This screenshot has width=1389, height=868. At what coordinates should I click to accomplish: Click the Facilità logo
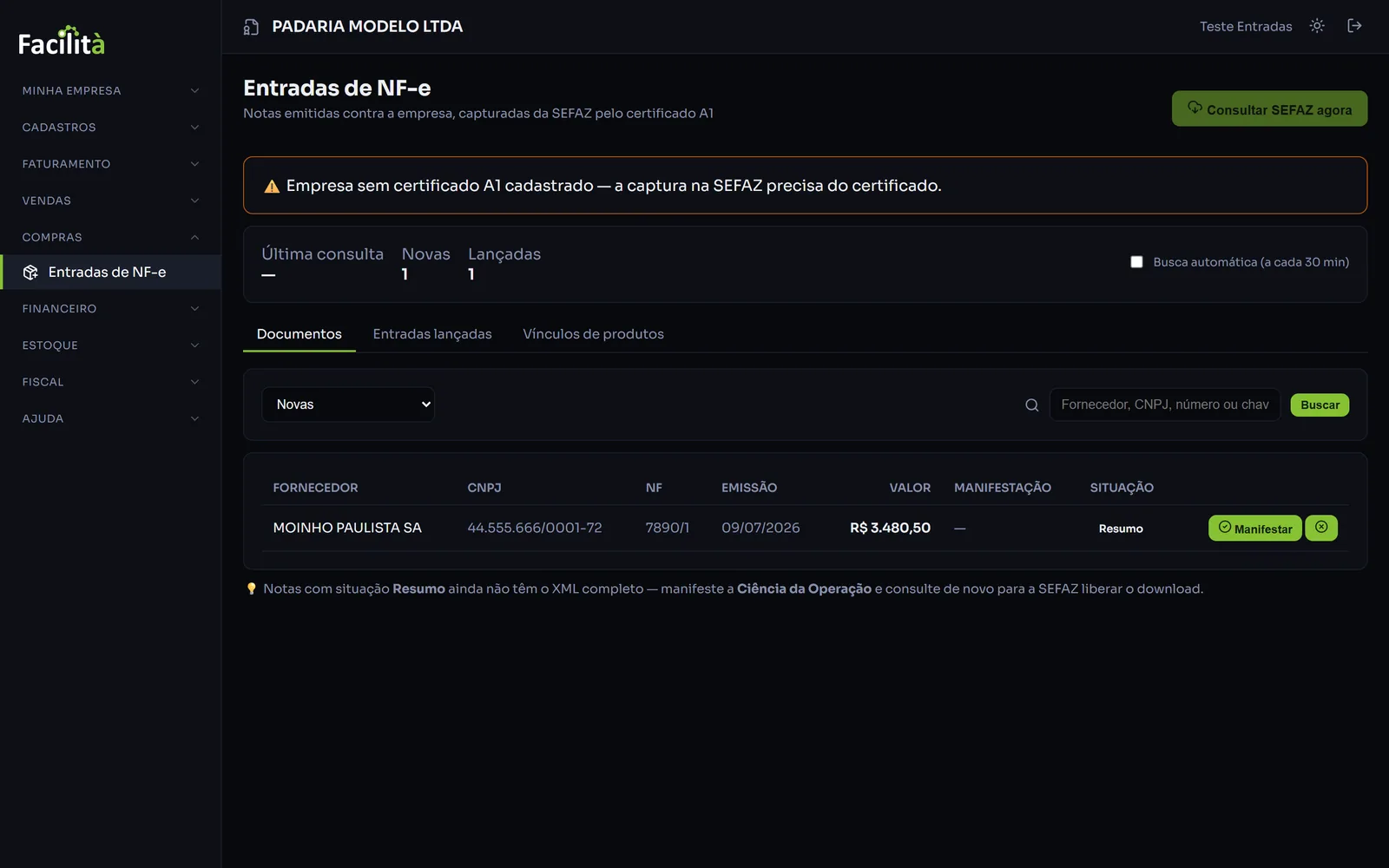tap(62, 41)
